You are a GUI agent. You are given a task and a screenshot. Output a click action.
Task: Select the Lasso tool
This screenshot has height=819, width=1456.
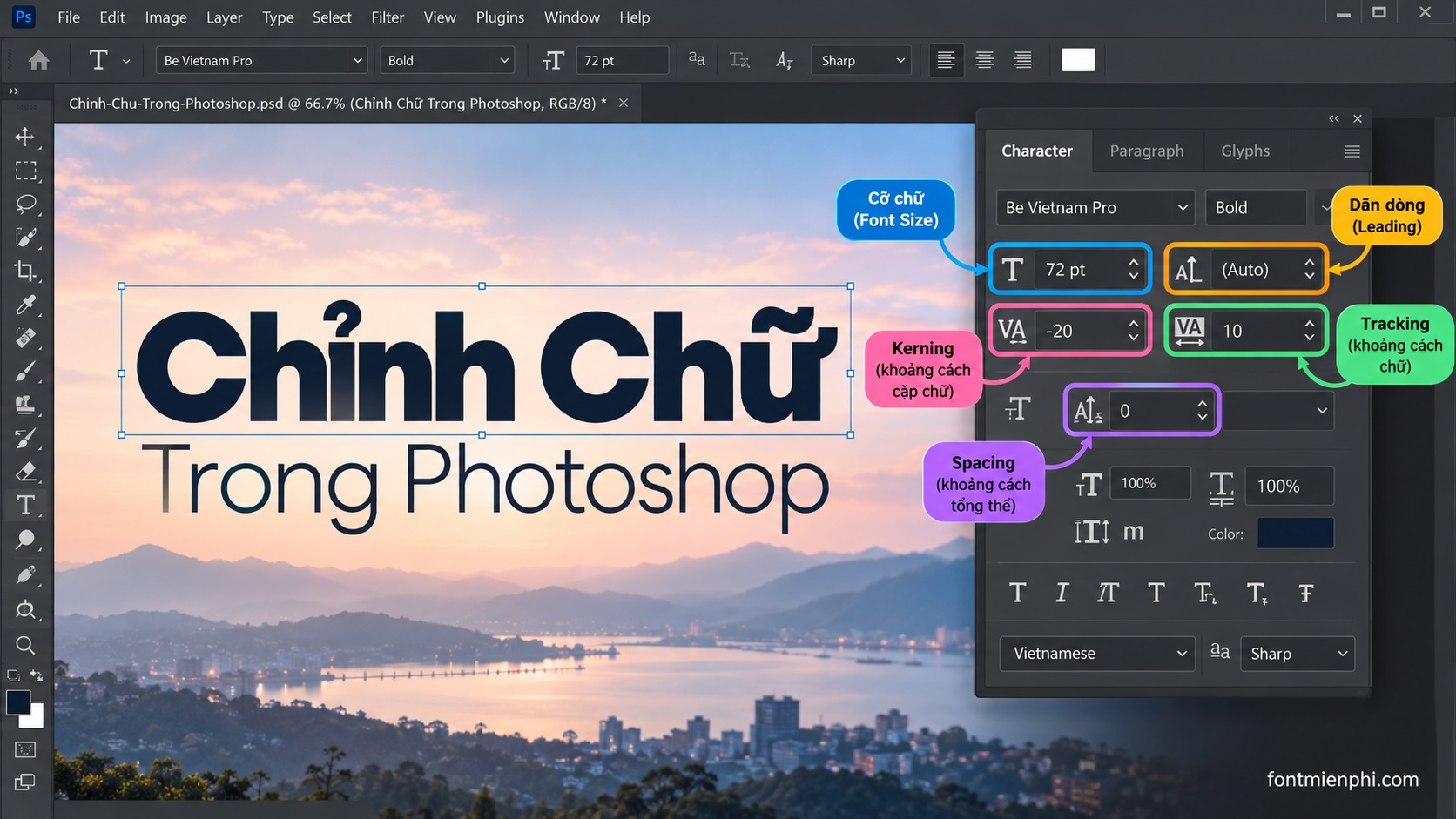tap(25, 204)
